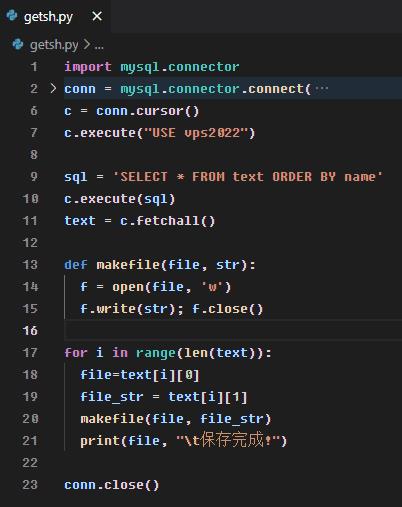
Task: Select the getsh.py tab title
Action: click(x=48, y=16)
